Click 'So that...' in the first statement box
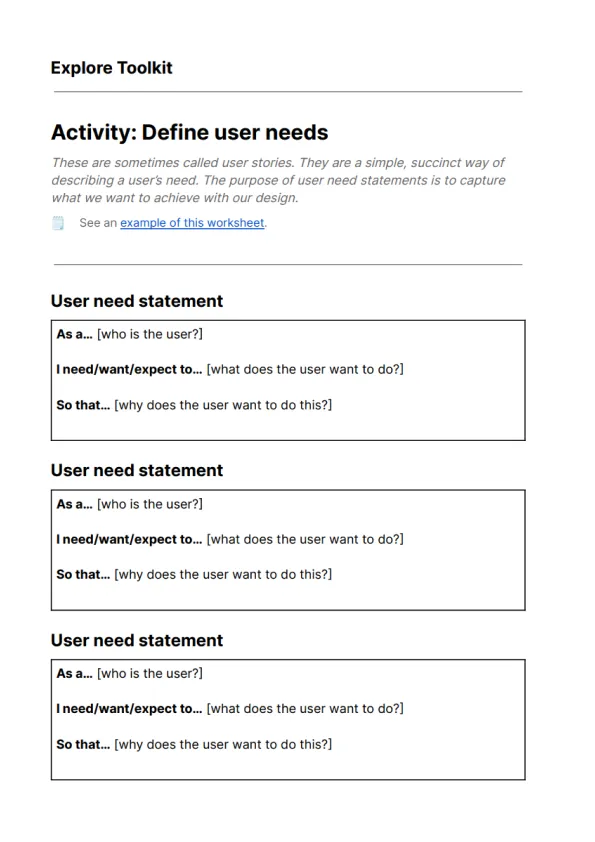 point(83,405)
